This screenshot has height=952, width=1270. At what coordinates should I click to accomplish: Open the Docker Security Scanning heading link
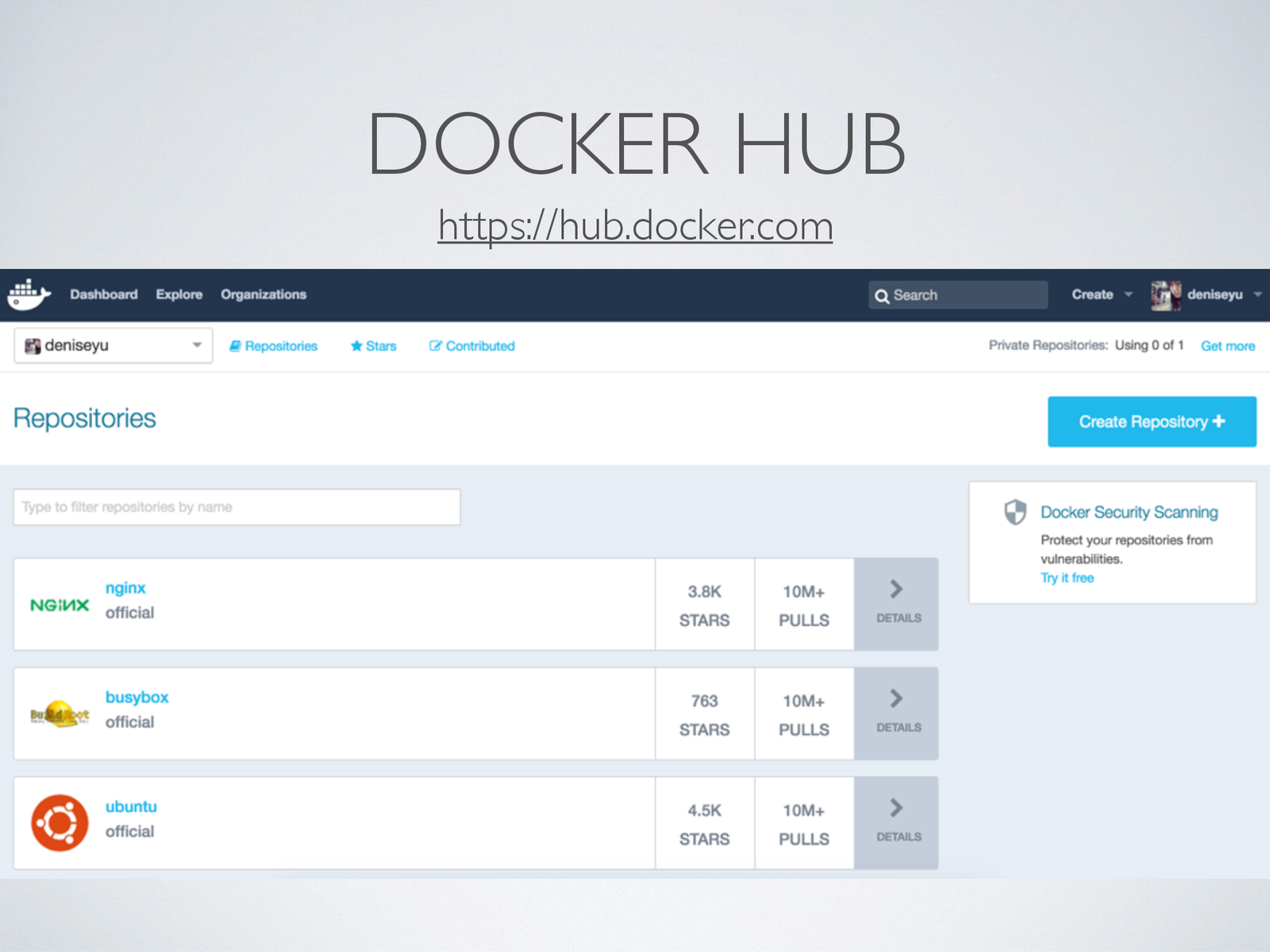click(1129, 512)
